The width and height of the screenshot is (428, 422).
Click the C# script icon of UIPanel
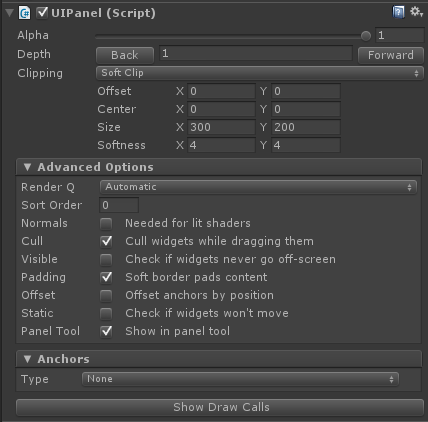click(x=25, y=13)
